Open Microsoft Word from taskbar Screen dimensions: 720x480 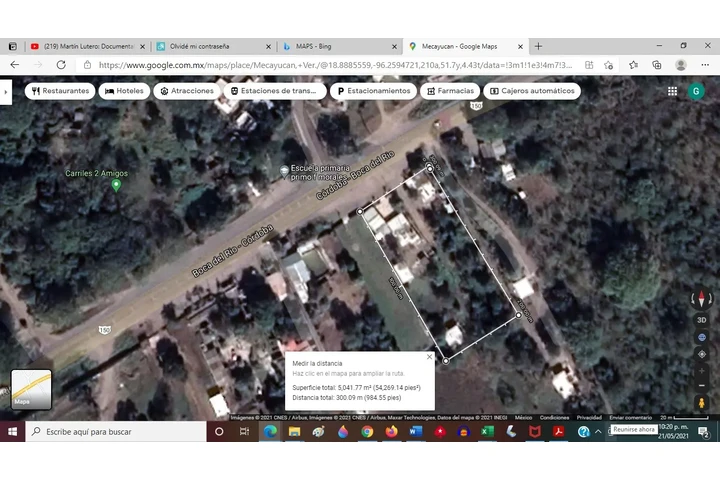click(x=416, y=432)
